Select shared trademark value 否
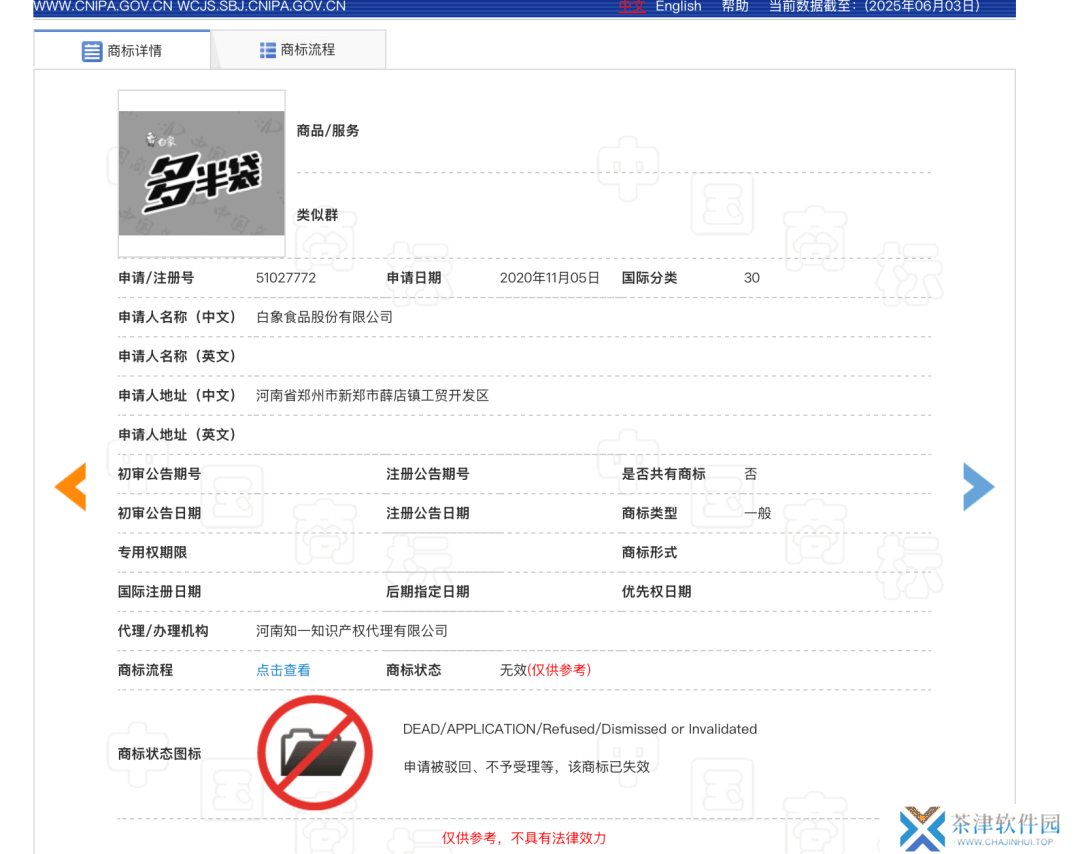Viewport: 1080px width, 854px height. tap(751, 474)
